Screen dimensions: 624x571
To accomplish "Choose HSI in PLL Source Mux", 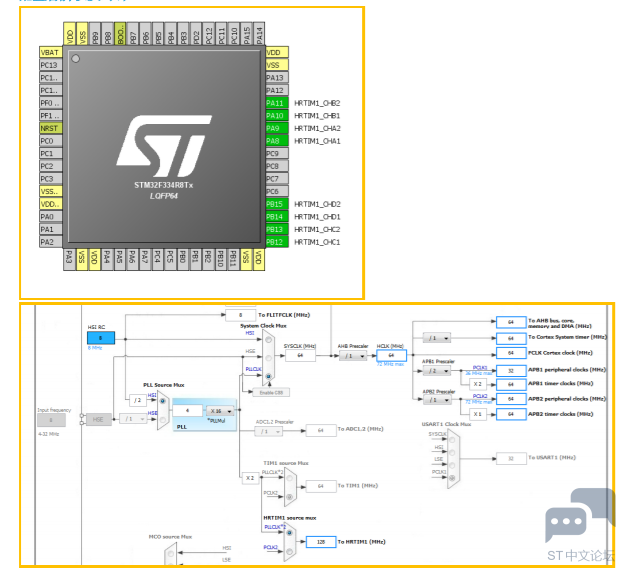I will coord(163,401).
